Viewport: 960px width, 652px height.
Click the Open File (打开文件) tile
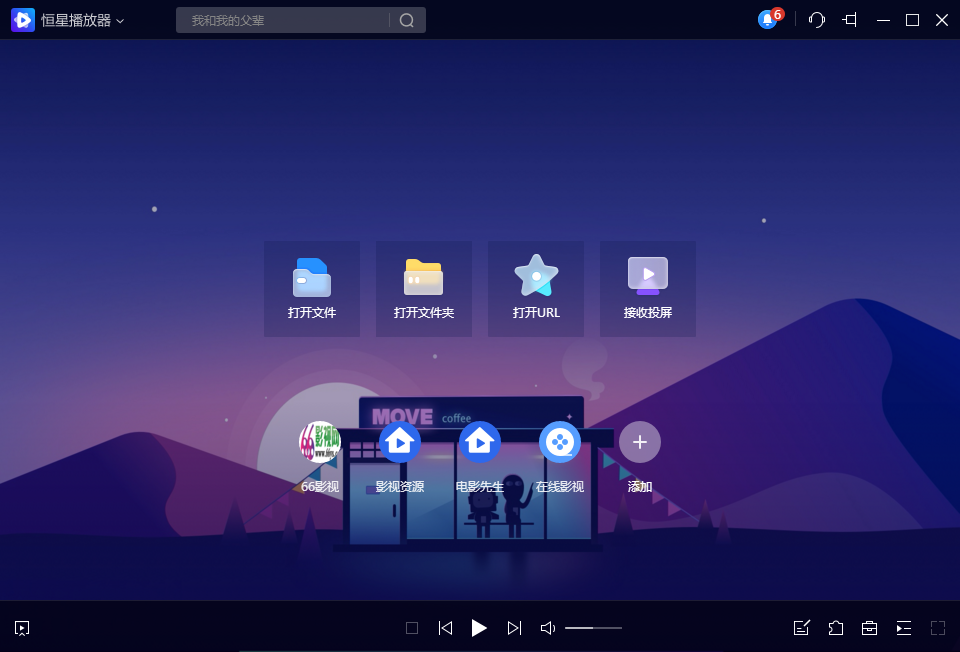[x=312, y=288]
